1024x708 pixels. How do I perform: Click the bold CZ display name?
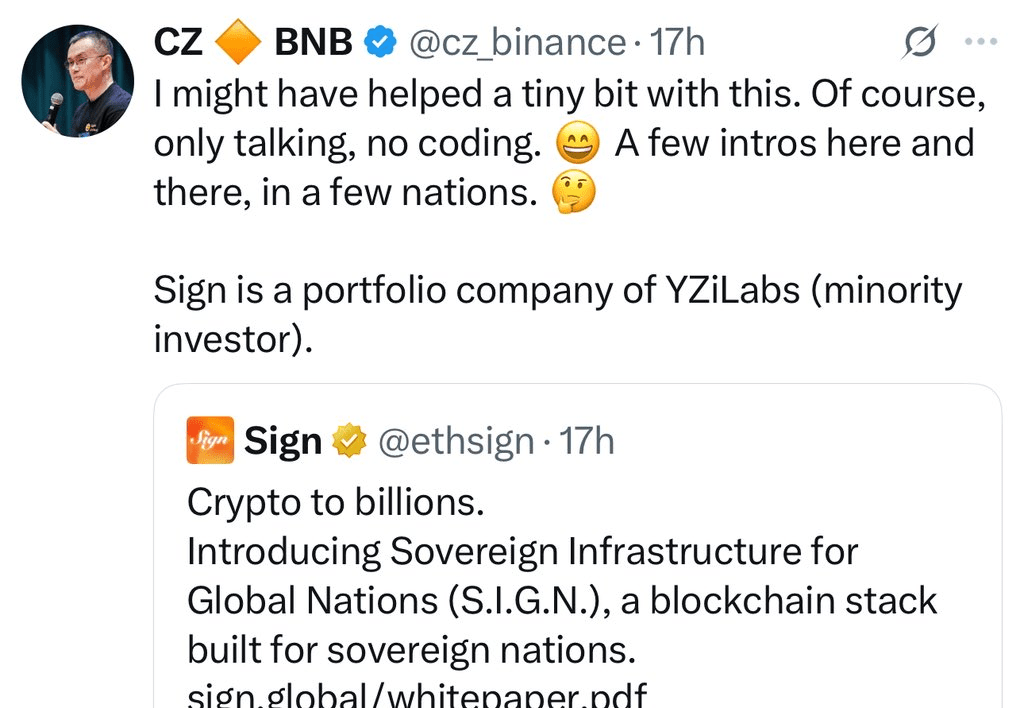pyautogui.click(x=178, y=42)
